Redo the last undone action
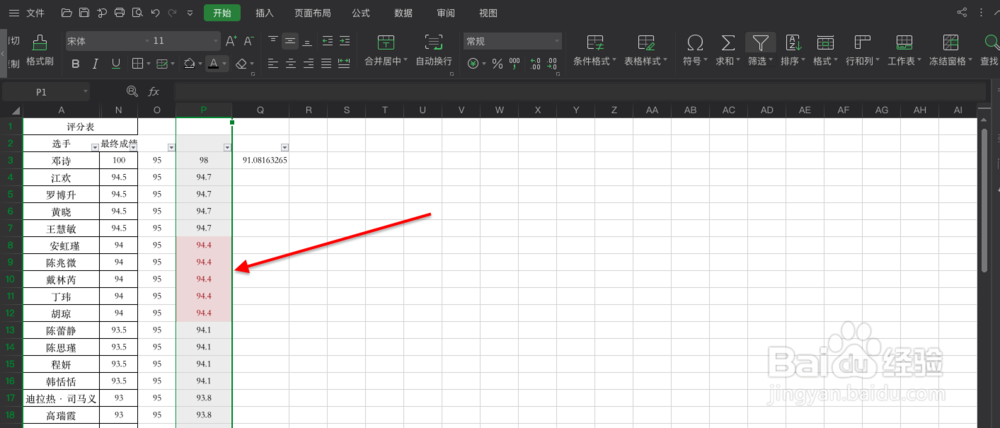1000x428 pixels. click(x=172, y=13)
